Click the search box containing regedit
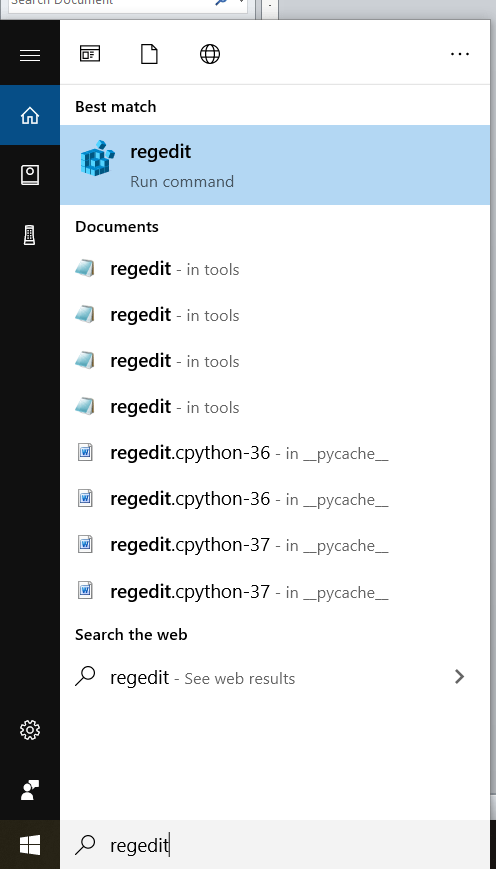 point(275,845)
